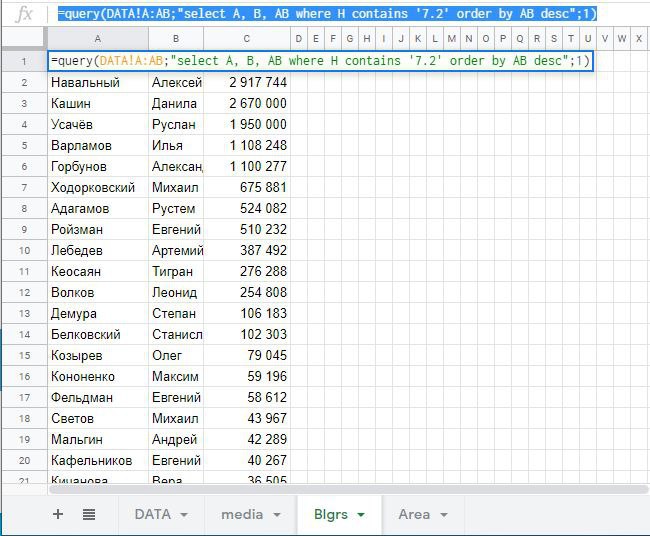Select column C header
Viewport: 650px width, 536px height.
[247, 39]
